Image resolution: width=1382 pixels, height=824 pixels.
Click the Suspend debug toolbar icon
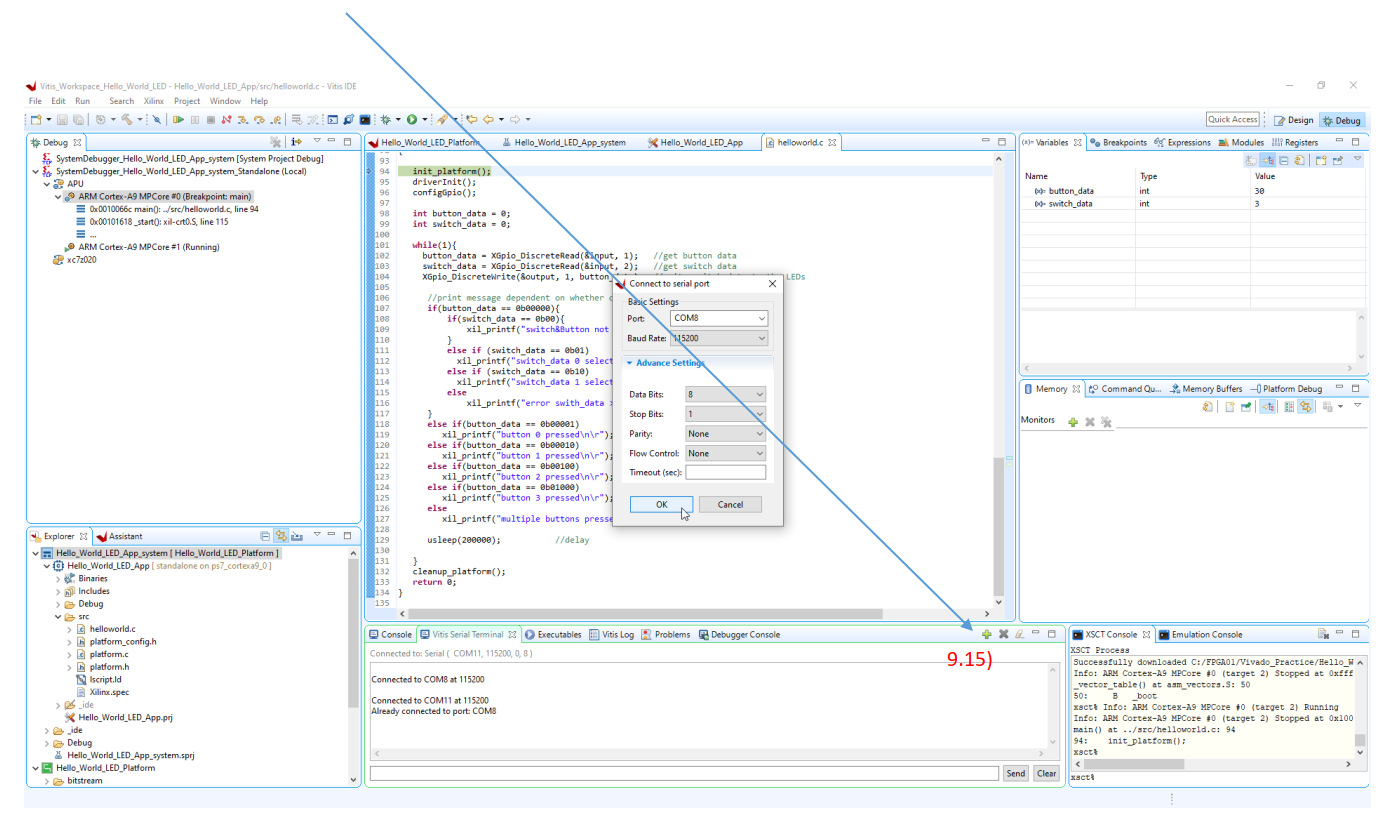(195, 119)
